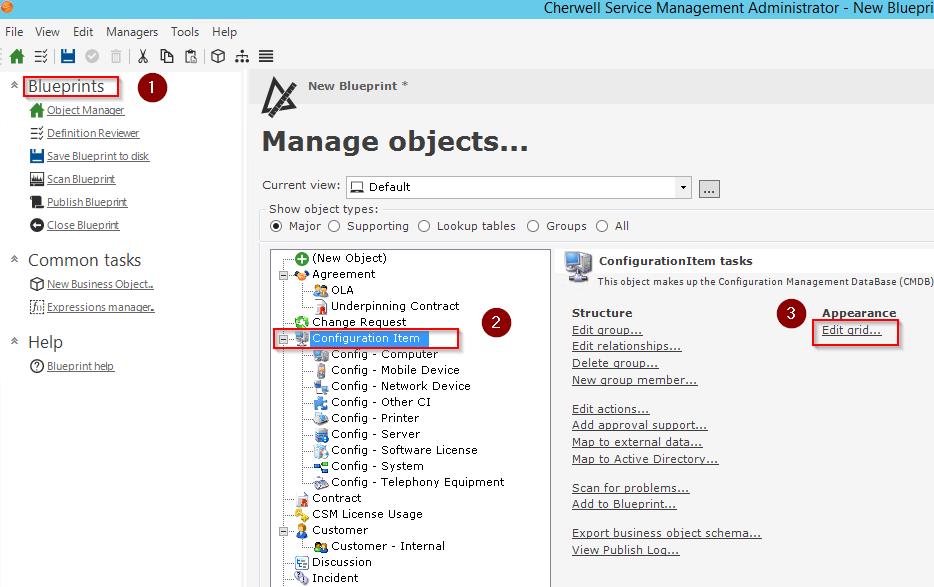Open the Current view dropdown
The height and width of the screenshot is (587, 934).
tap(683, 187)
